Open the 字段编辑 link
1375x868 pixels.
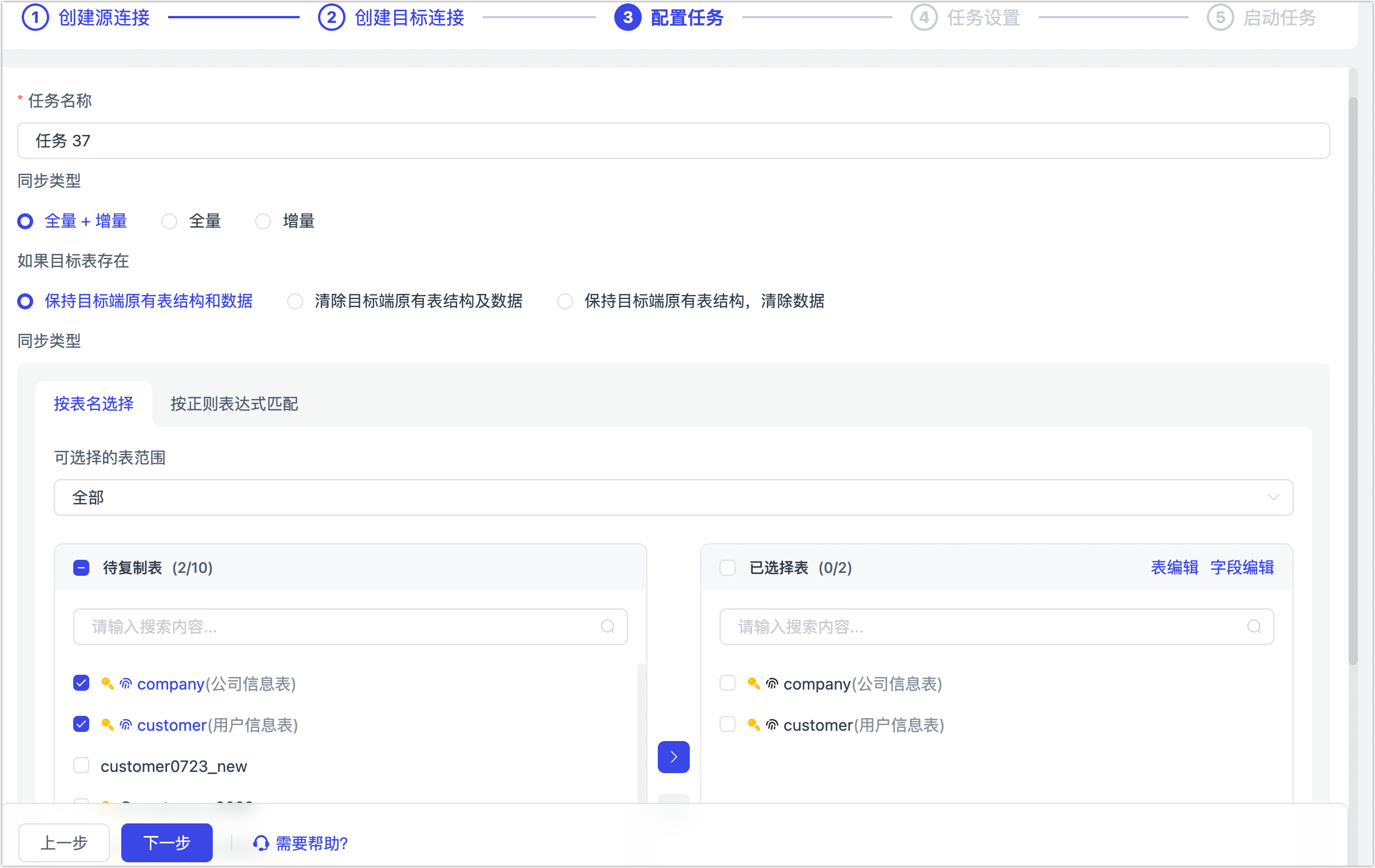coord(1242,568)
